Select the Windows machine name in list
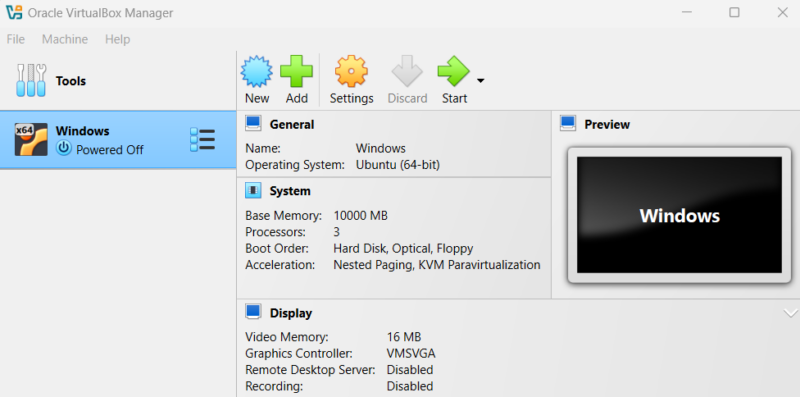Viewport: 800px width, 397px height. pyautogui.click(x=82, y=131)
